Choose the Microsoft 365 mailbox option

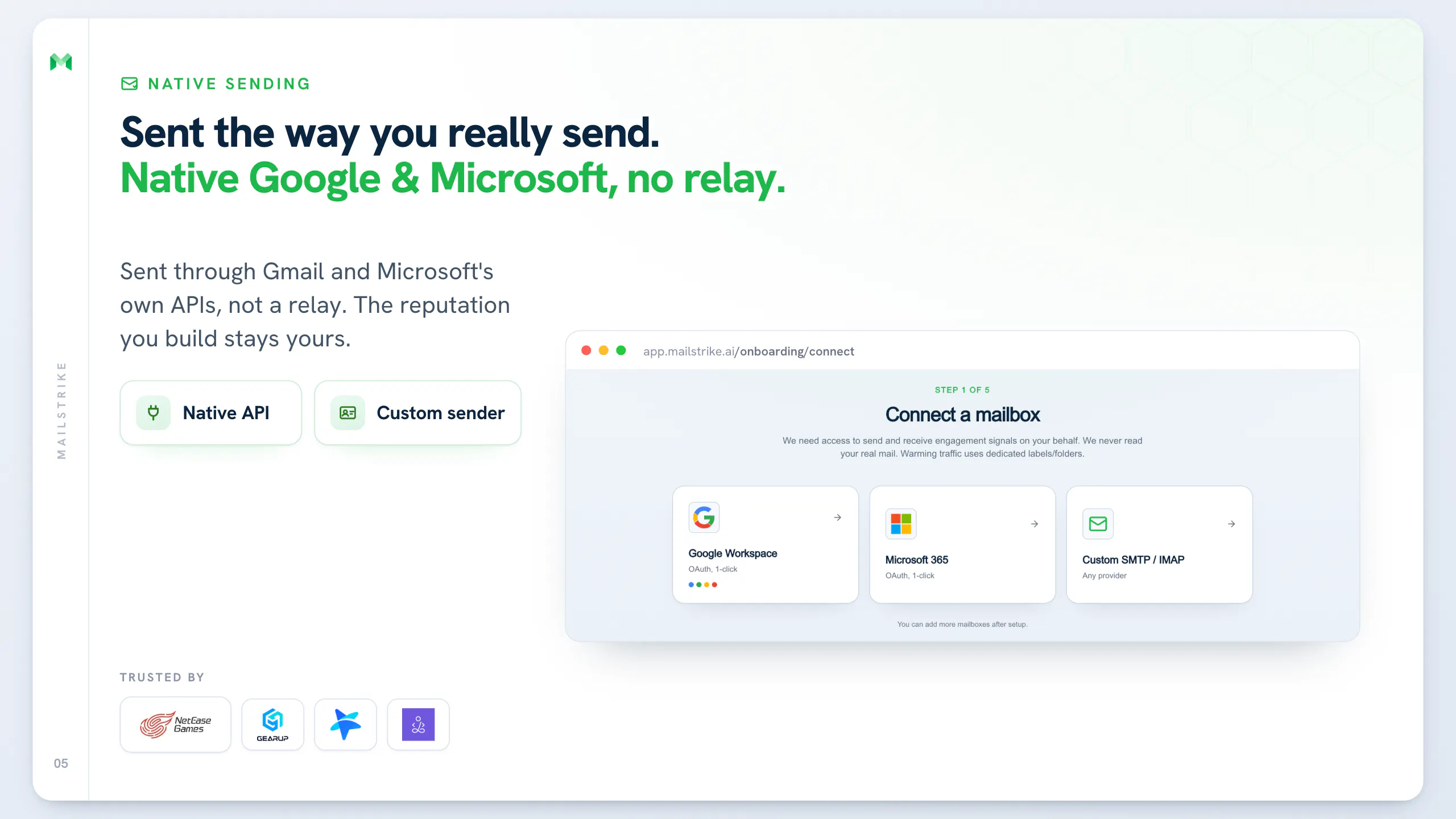[x=962, y=544]
